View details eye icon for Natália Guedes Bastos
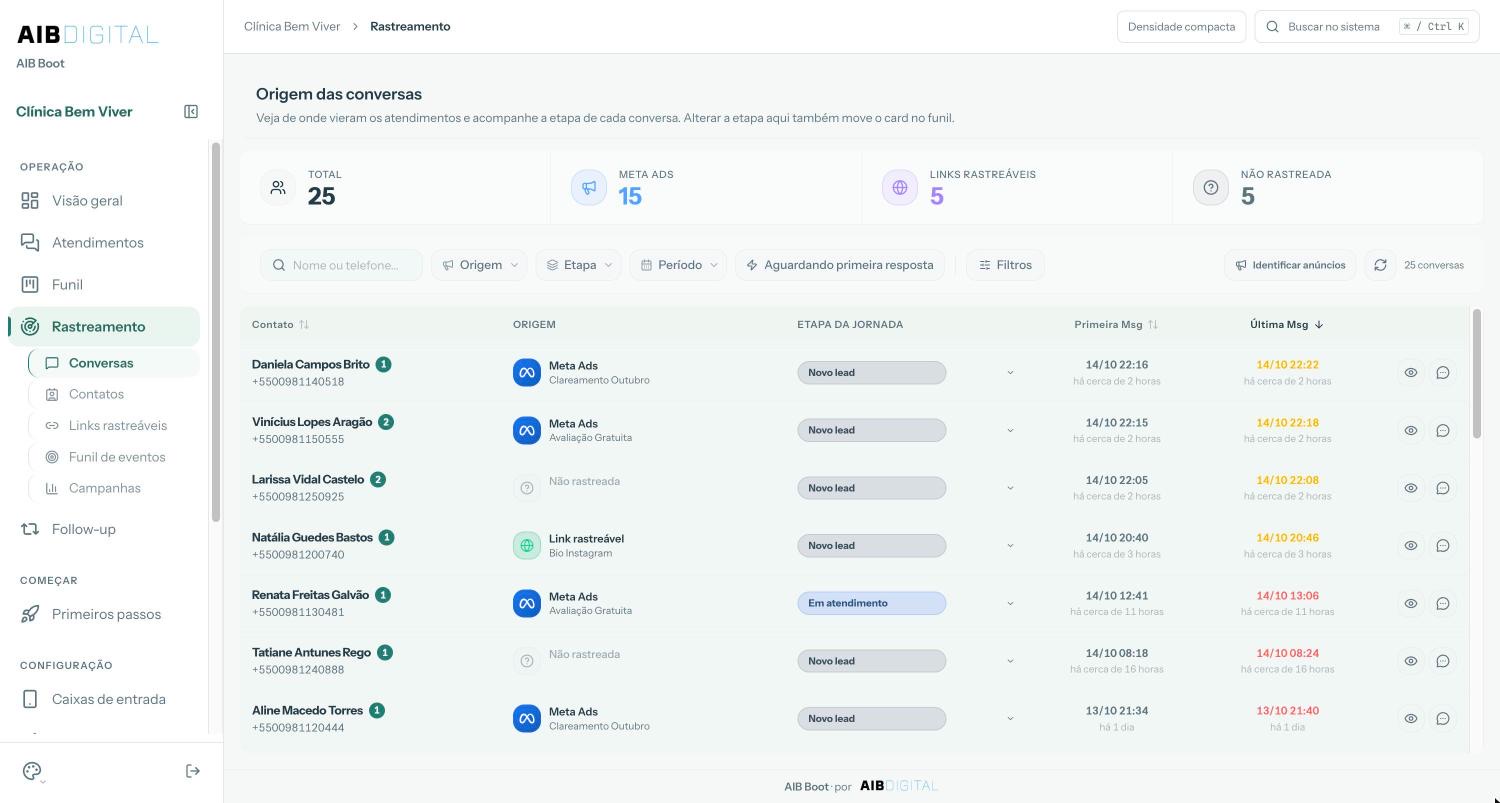This screenshot has width=1500, height=803. coord(1411,546)
